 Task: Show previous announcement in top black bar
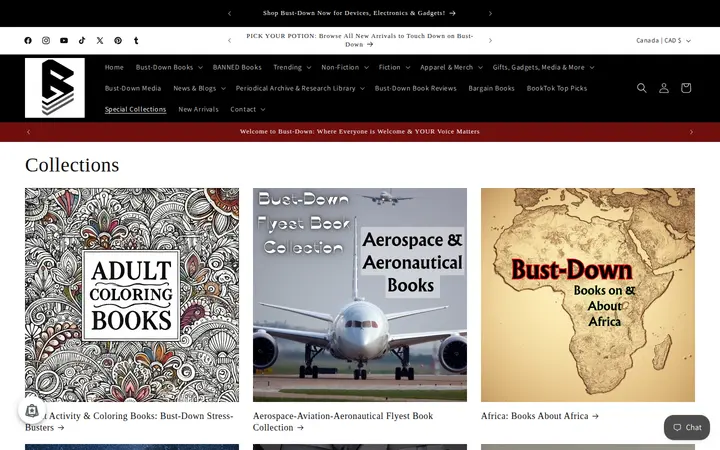tap(230, 13)
